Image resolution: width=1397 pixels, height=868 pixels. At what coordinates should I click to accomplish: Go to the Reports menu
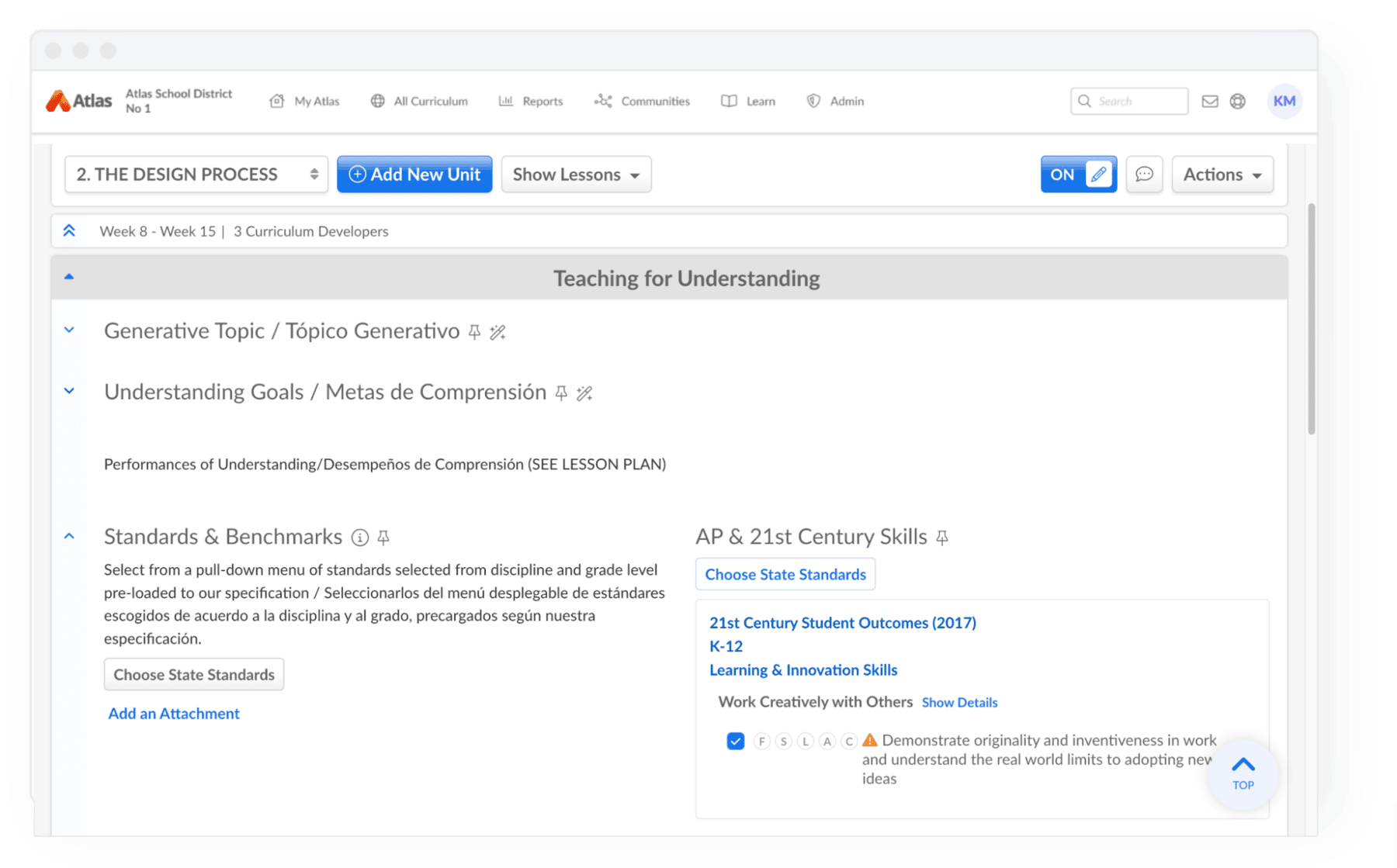531,102
